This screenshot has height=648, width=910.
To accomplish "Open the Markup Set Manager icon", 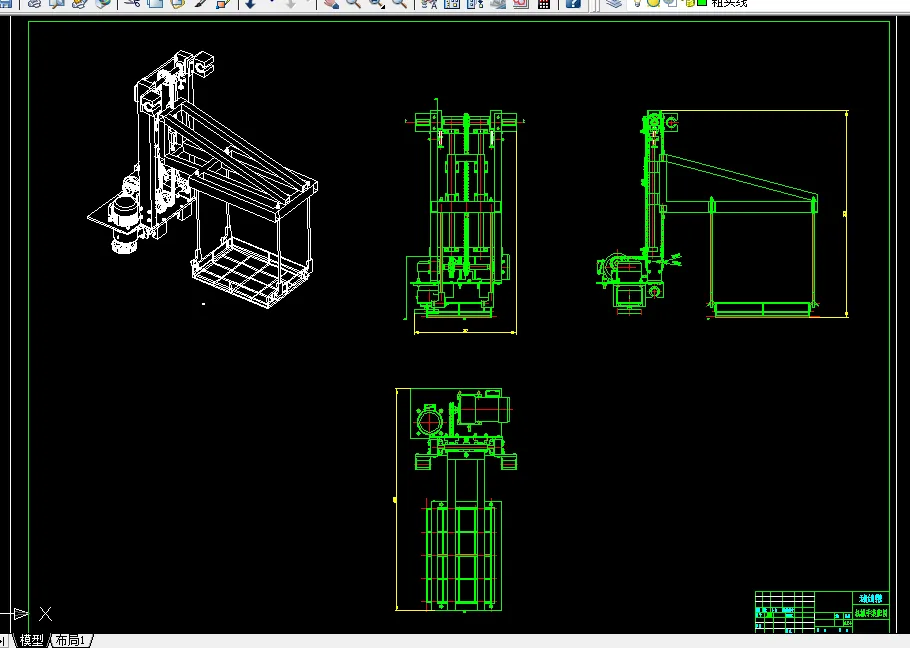I will 521,3.
